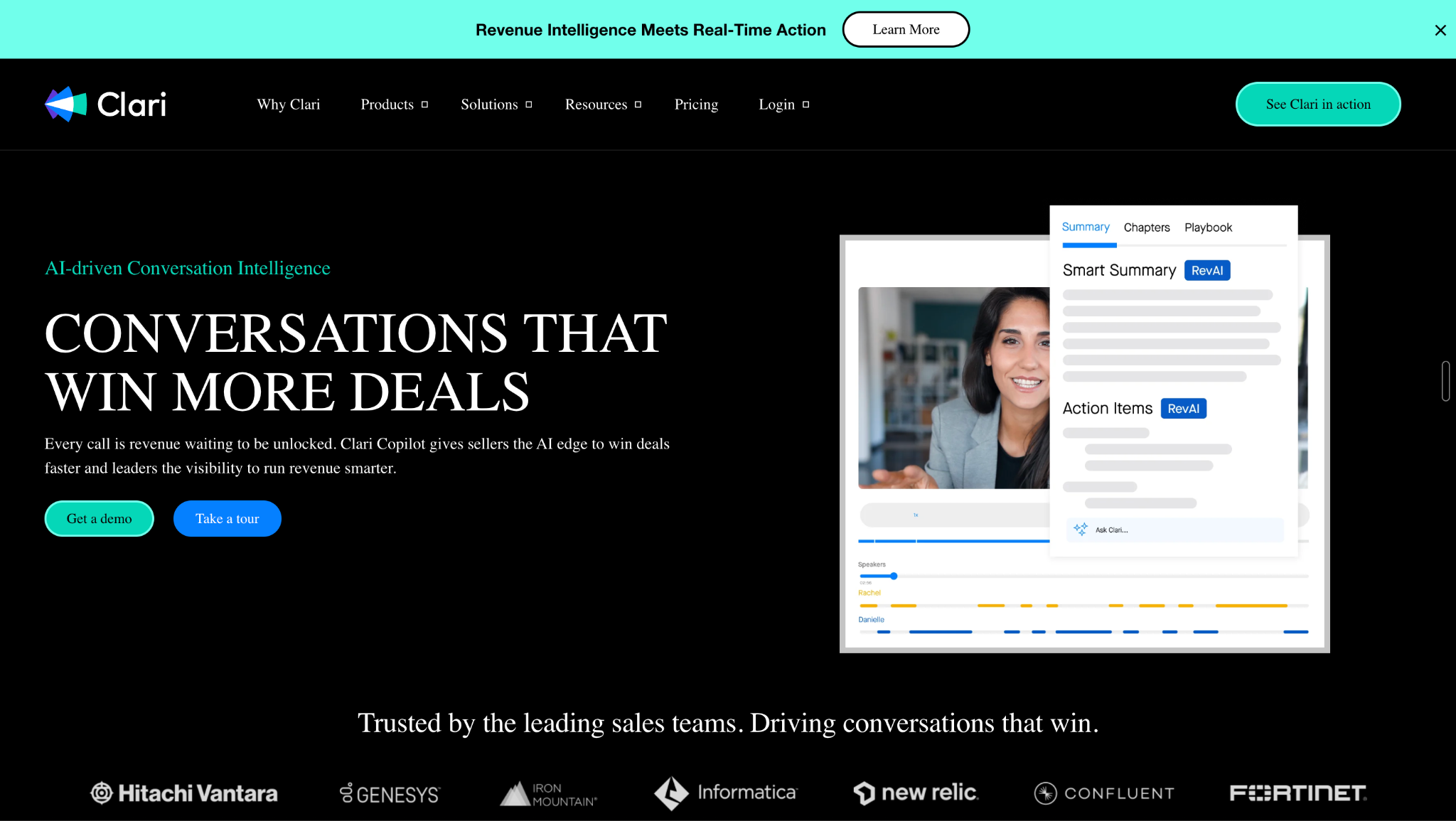The height and width of the screenshot is (821, 1456).
Task: Switch to the Summary tab
Action: pyautogui.click(x=1086, y=227)
